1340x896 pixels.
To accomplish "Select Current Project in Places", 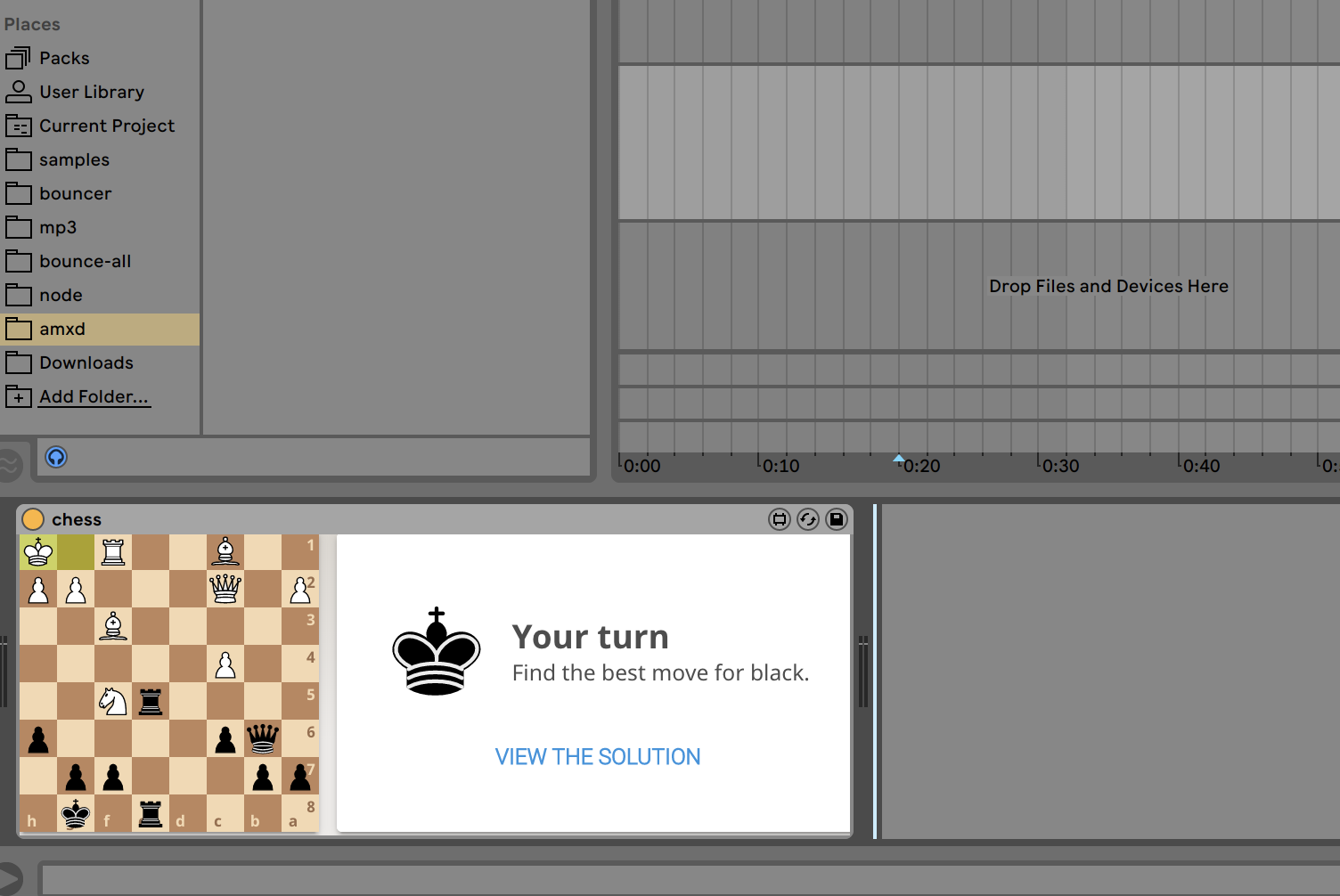I will point(106,126).
